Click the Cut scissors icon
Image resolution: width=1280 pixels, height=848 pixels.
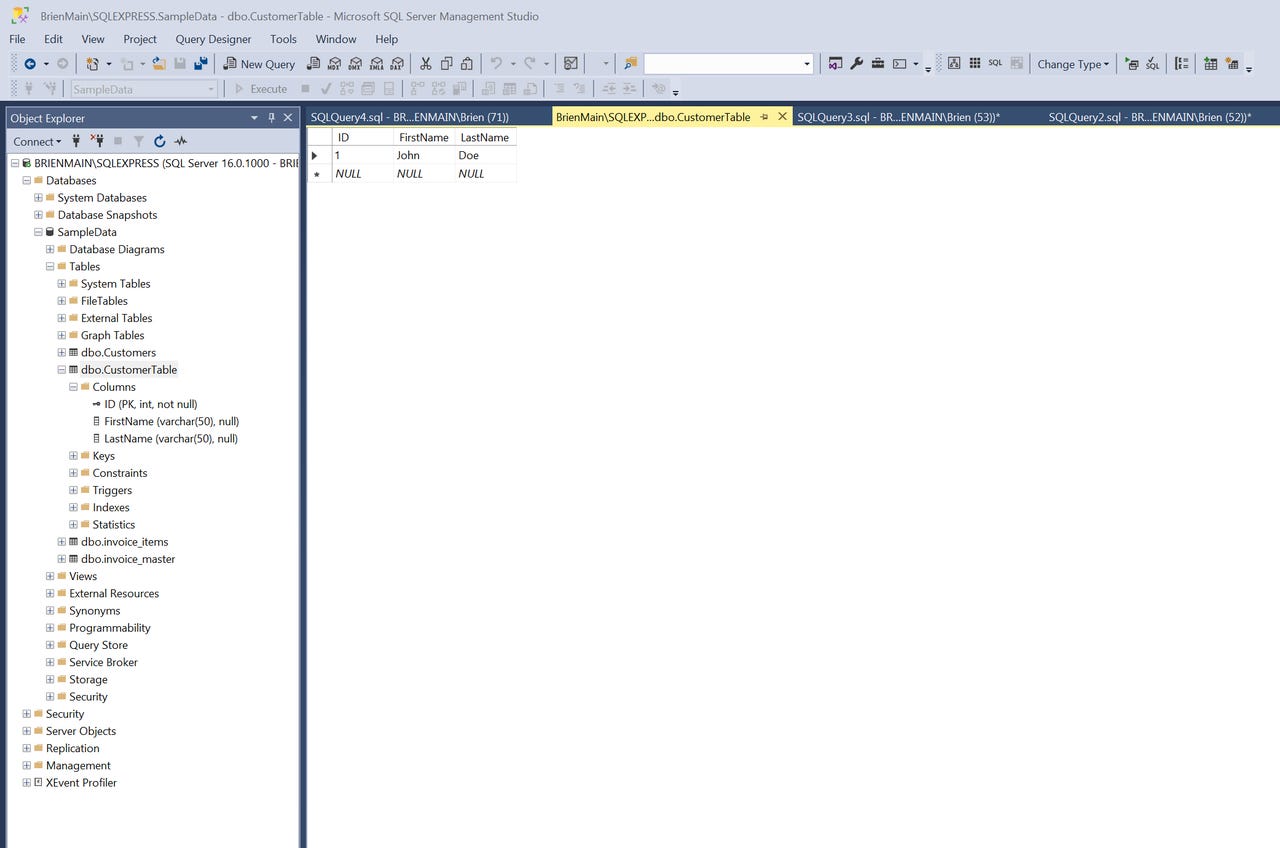coord(425,64)
